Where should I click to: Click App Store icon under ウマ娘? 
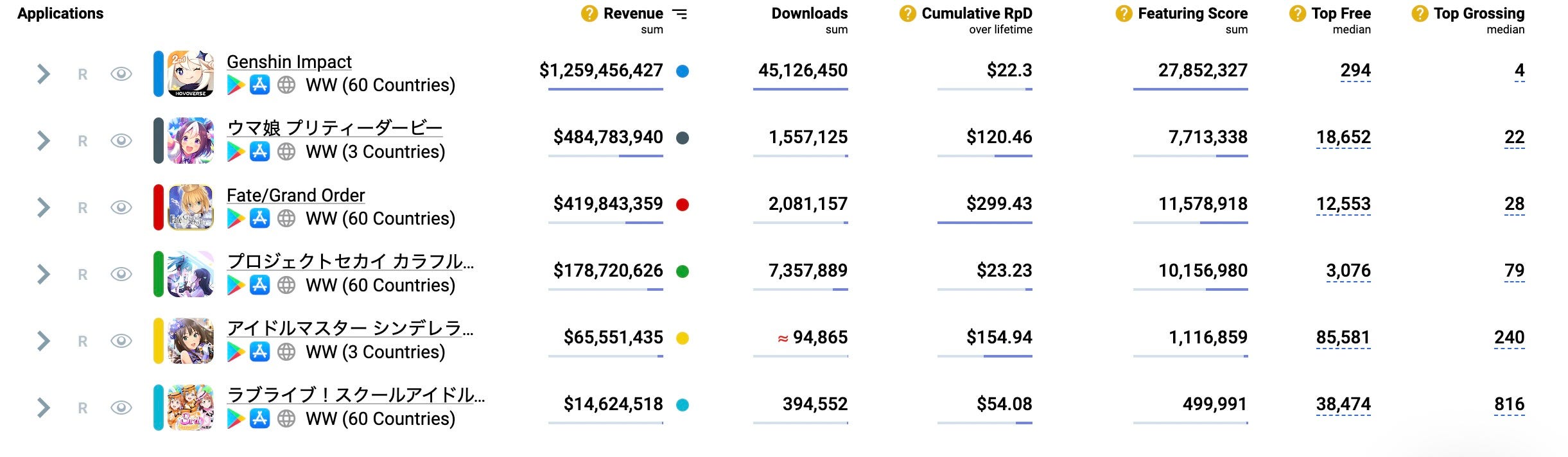[259, 151]
